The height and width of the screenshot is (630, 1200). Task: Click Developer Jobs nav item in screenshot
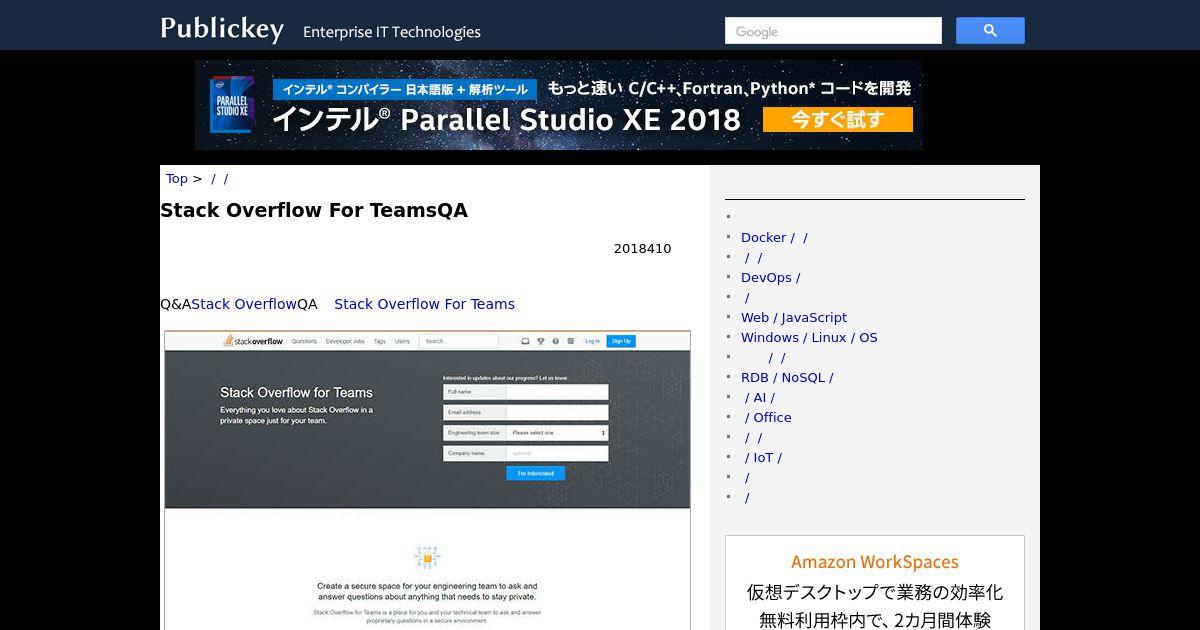click(345, 341)
